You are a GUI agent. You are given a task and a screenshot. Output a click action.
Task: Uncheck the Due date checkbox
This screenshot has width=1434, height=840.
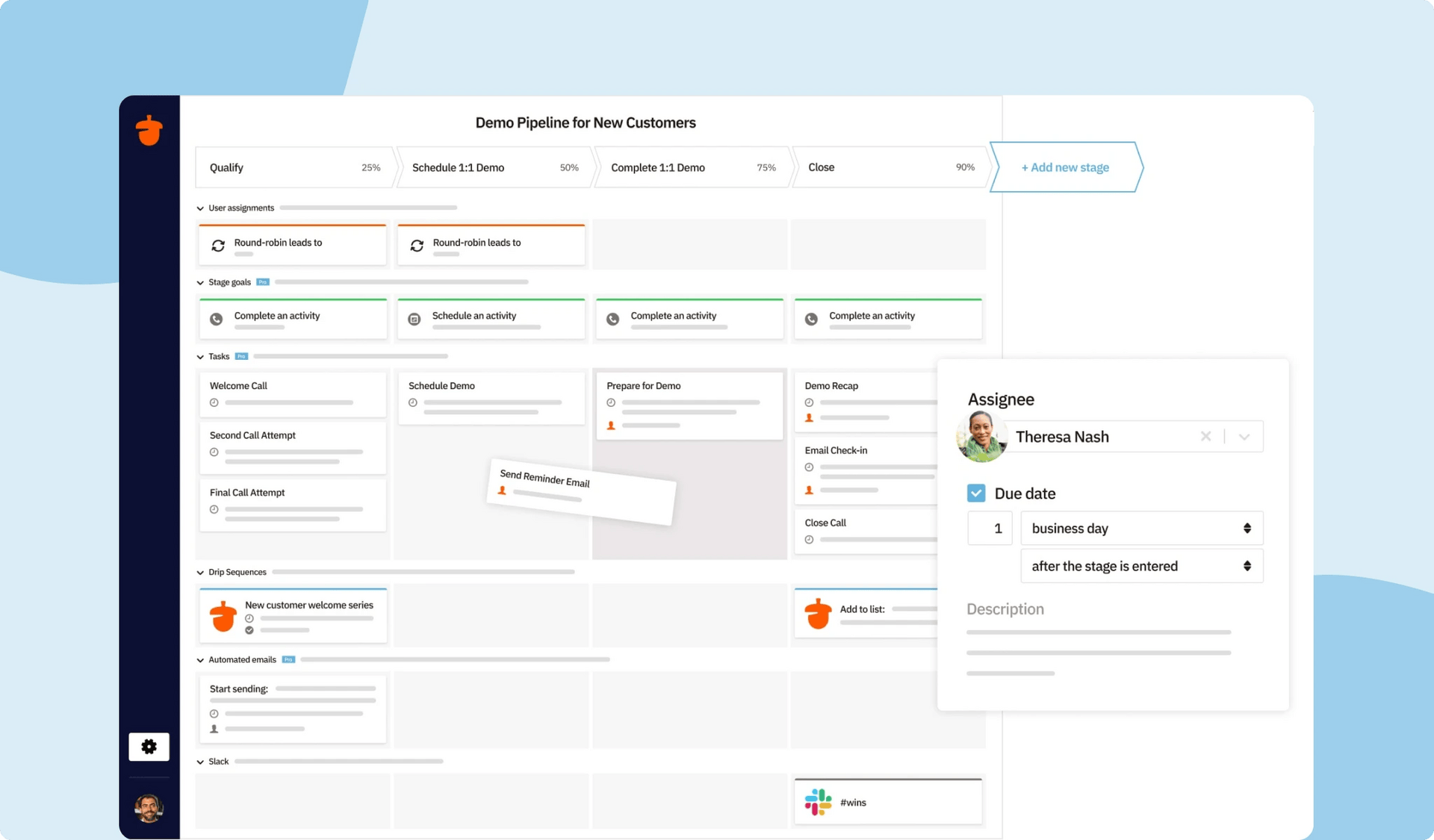(976, 493)
